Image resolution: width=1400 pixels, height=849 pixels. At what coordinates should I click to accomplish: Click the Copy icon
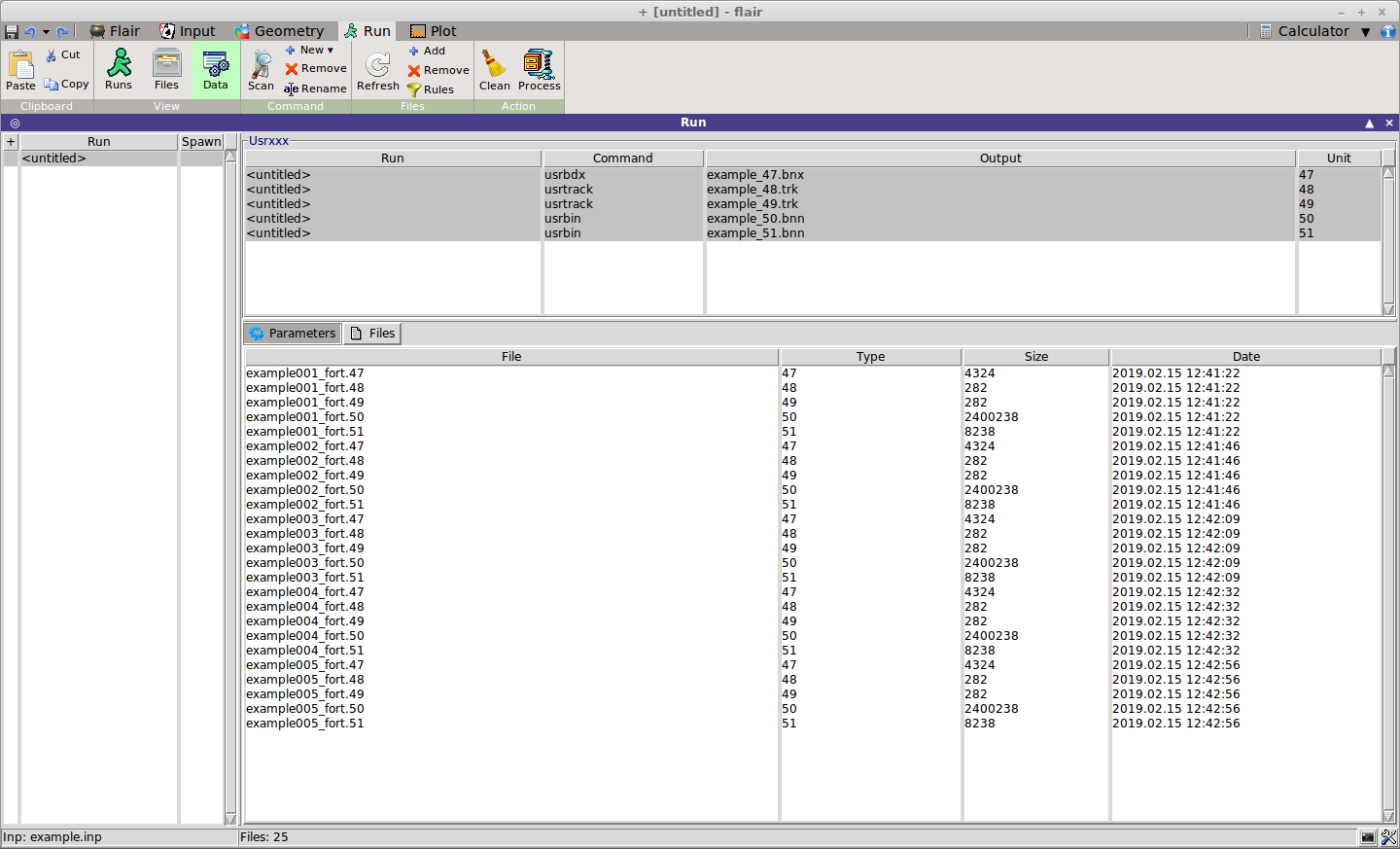[66, 85]
